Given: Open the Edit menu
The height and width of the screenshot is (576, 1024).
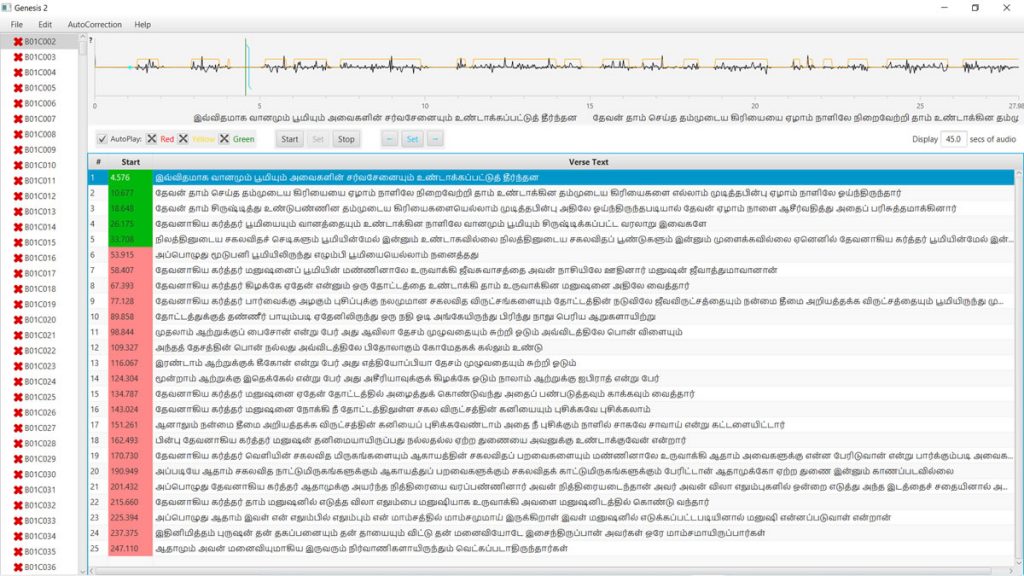Looking at the screenshot, I should (x=45, y=24).
